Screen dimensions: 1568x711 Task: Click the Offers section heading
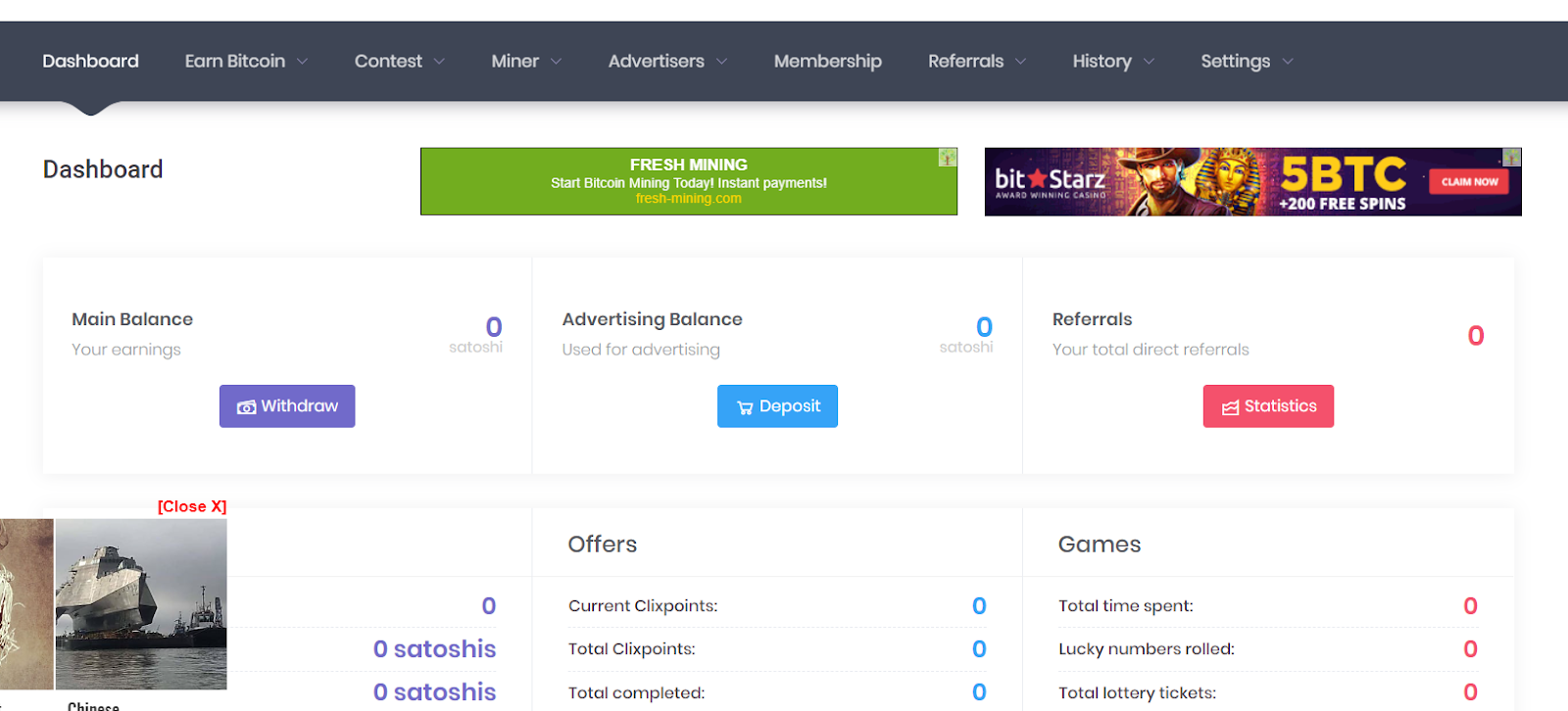tap(603, 545)
